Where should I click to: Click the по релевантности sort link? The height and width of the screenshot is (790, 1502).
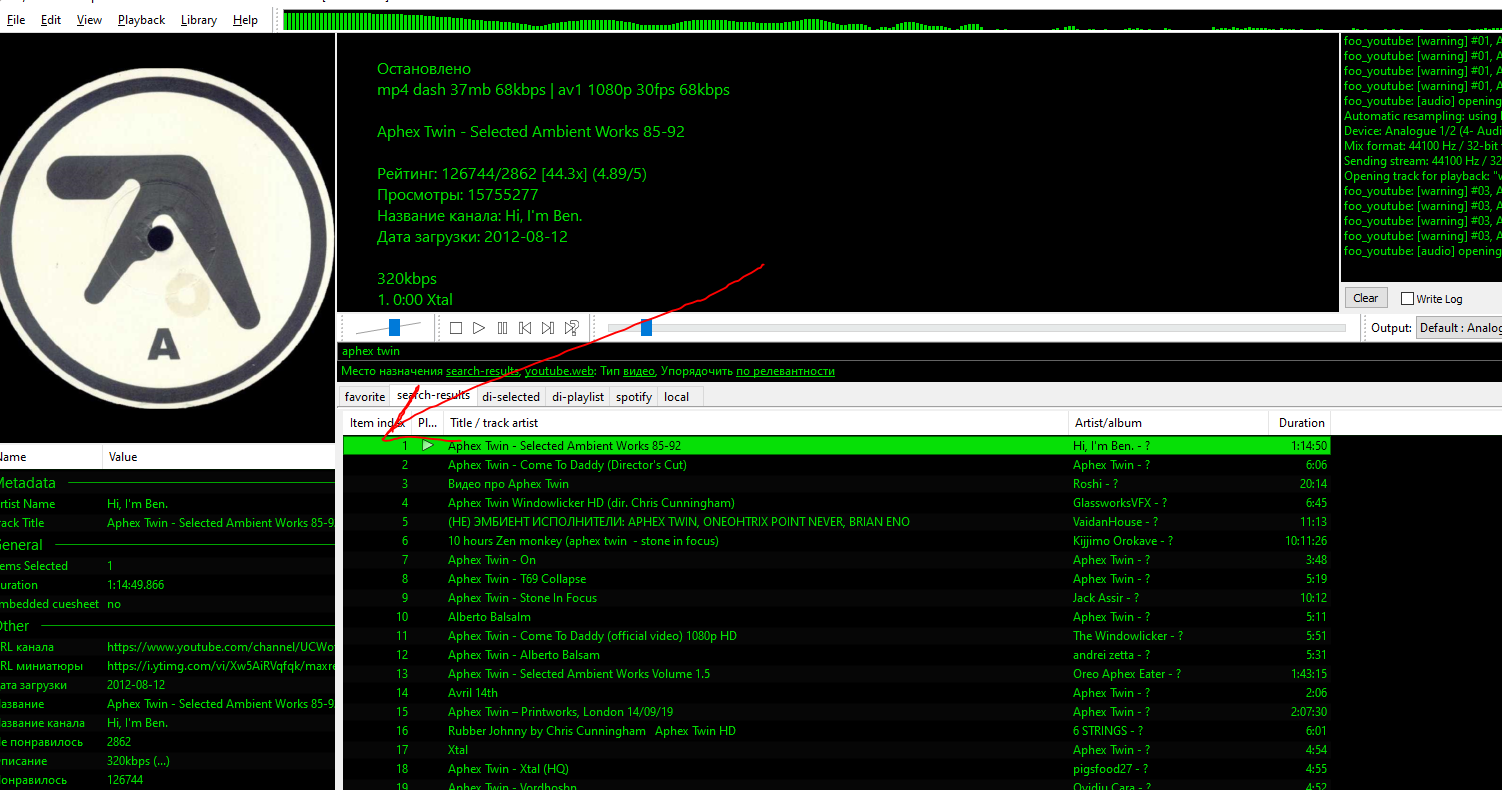click(785, 371)
